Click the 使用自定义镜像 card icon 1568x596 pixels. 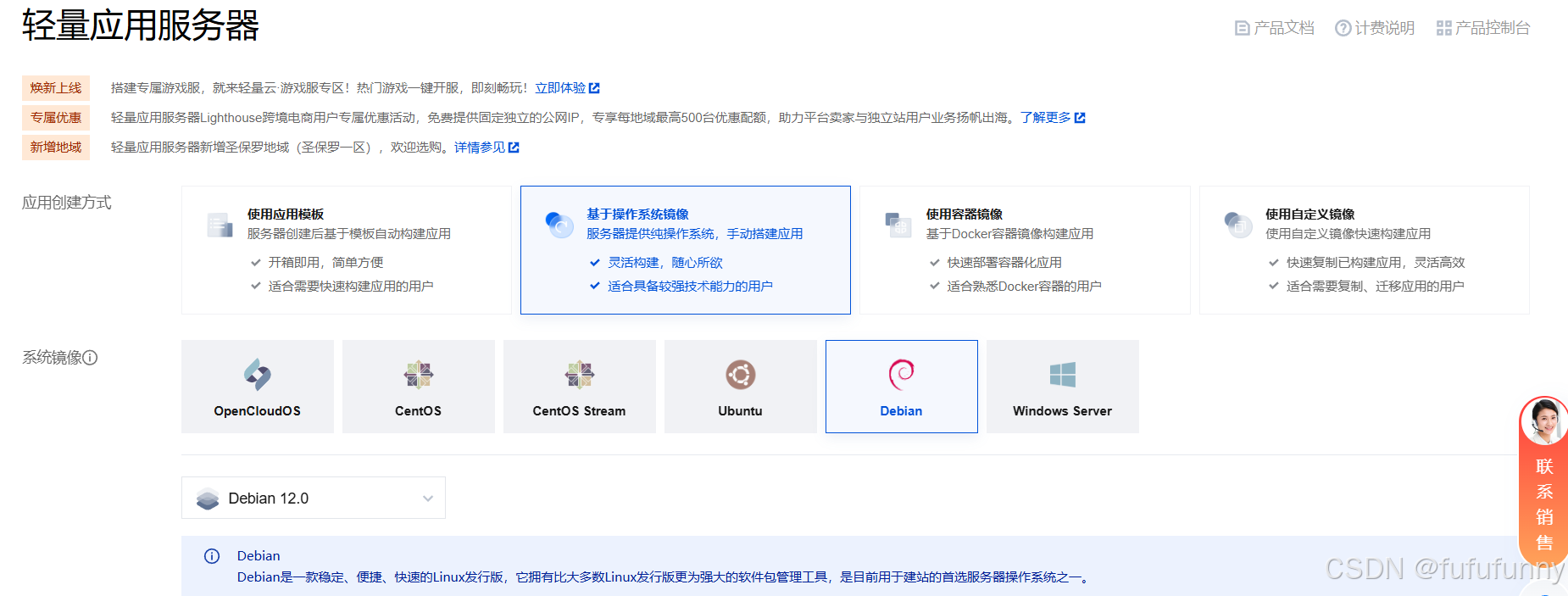1238,225
